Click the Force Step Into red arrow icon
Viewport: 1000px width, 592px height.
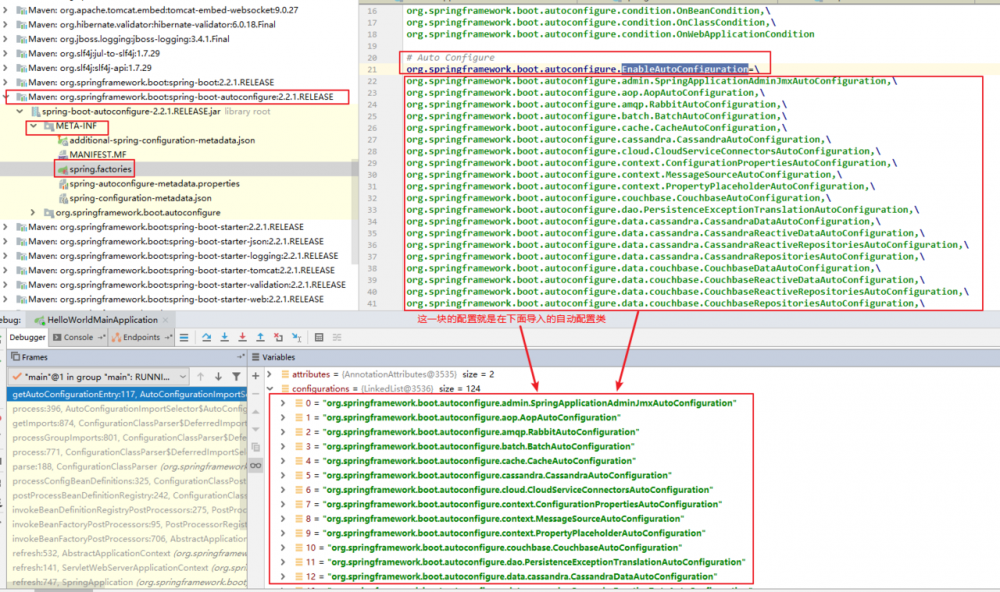(243, 336)
